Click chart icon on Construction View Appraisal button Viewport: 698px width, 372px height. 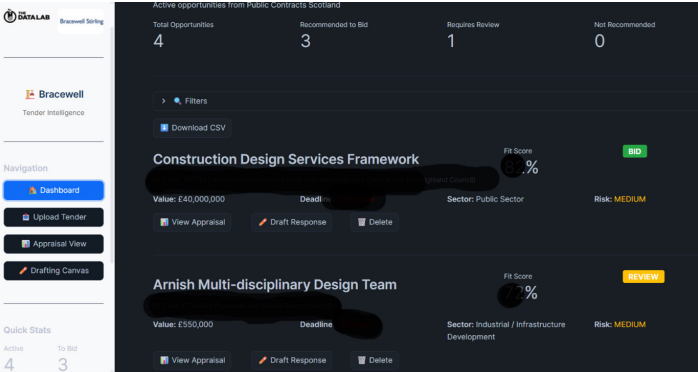click(164, 222)
